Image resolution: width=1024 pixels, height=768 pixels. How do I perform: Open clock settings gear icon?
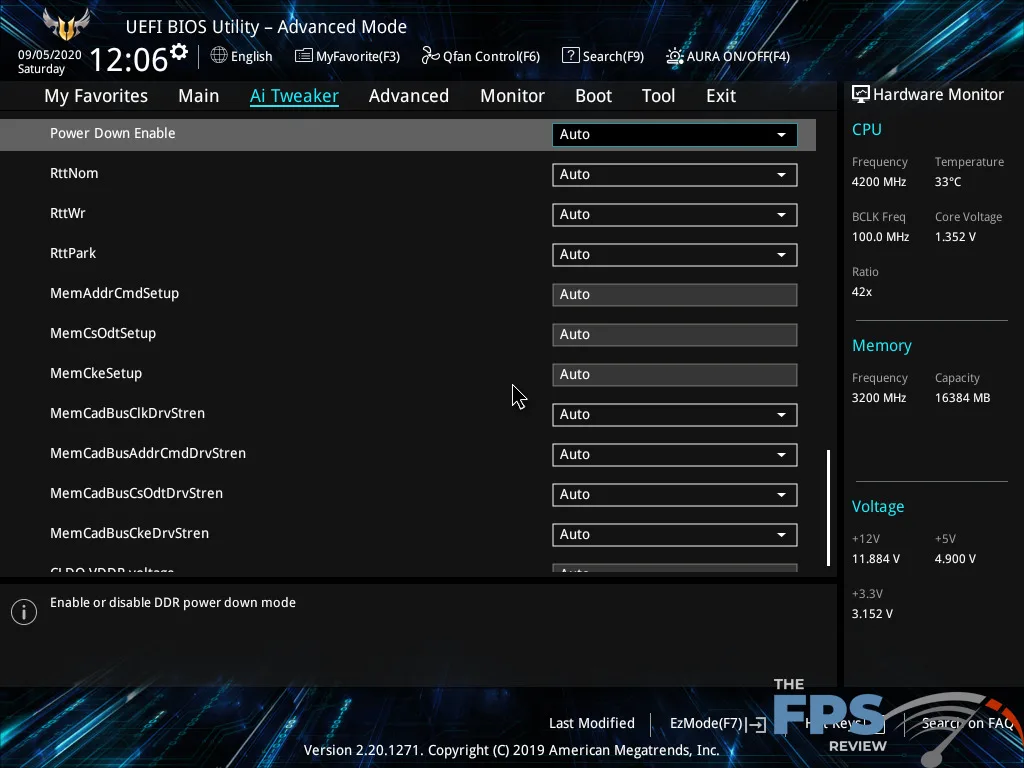click(x=178, y=52)
